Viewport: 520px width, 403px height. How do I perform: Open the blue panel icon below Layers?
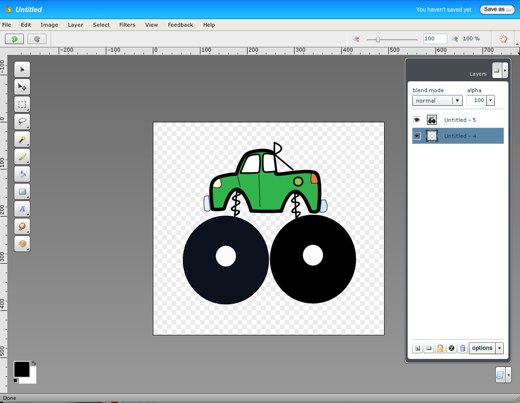500,375
